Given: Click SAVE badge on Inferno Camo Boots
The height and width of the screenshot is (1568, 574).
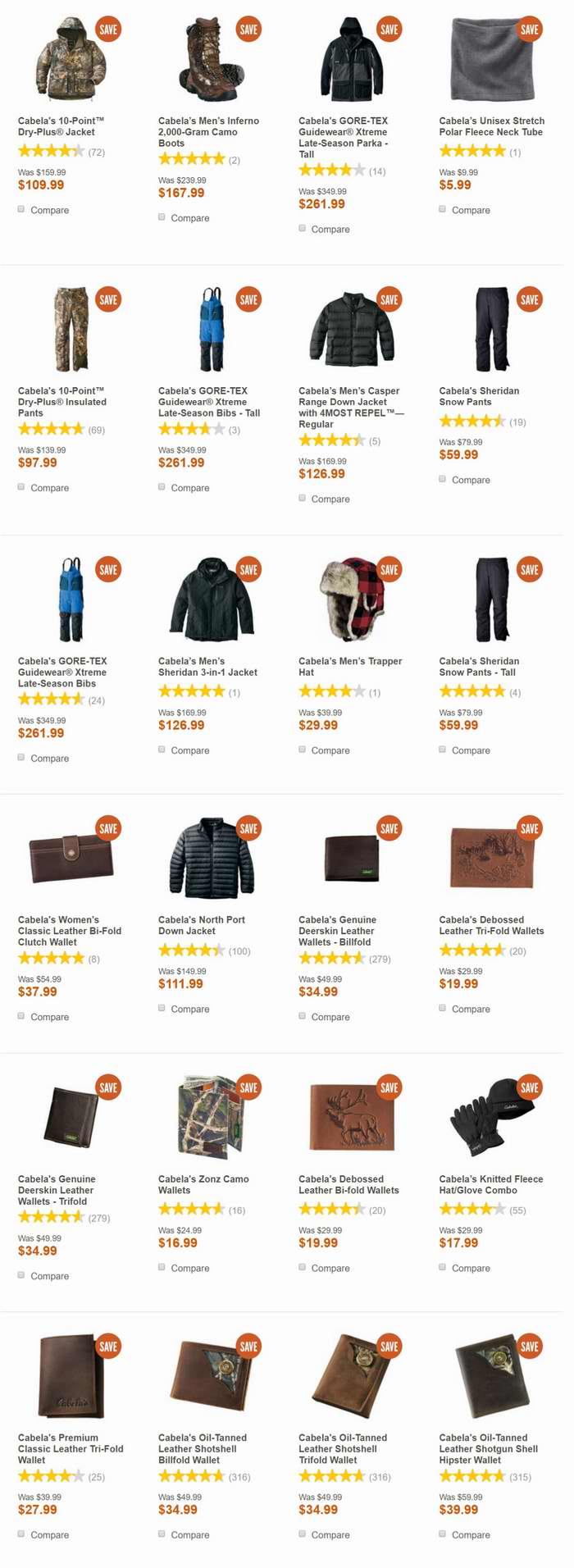Looking at the screenshot, I should click(x=248, y=29).
